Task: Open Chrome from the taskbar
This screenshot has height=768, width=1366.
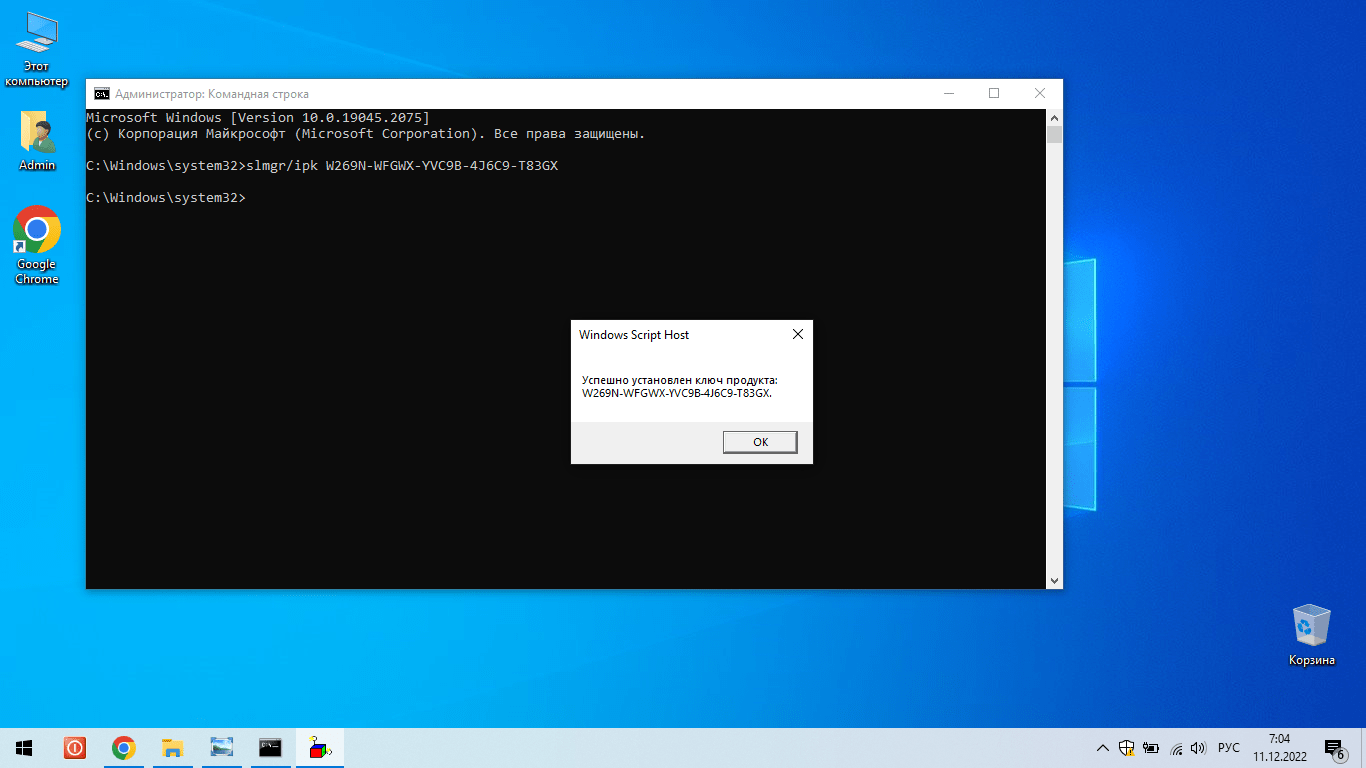Action: 124,748
